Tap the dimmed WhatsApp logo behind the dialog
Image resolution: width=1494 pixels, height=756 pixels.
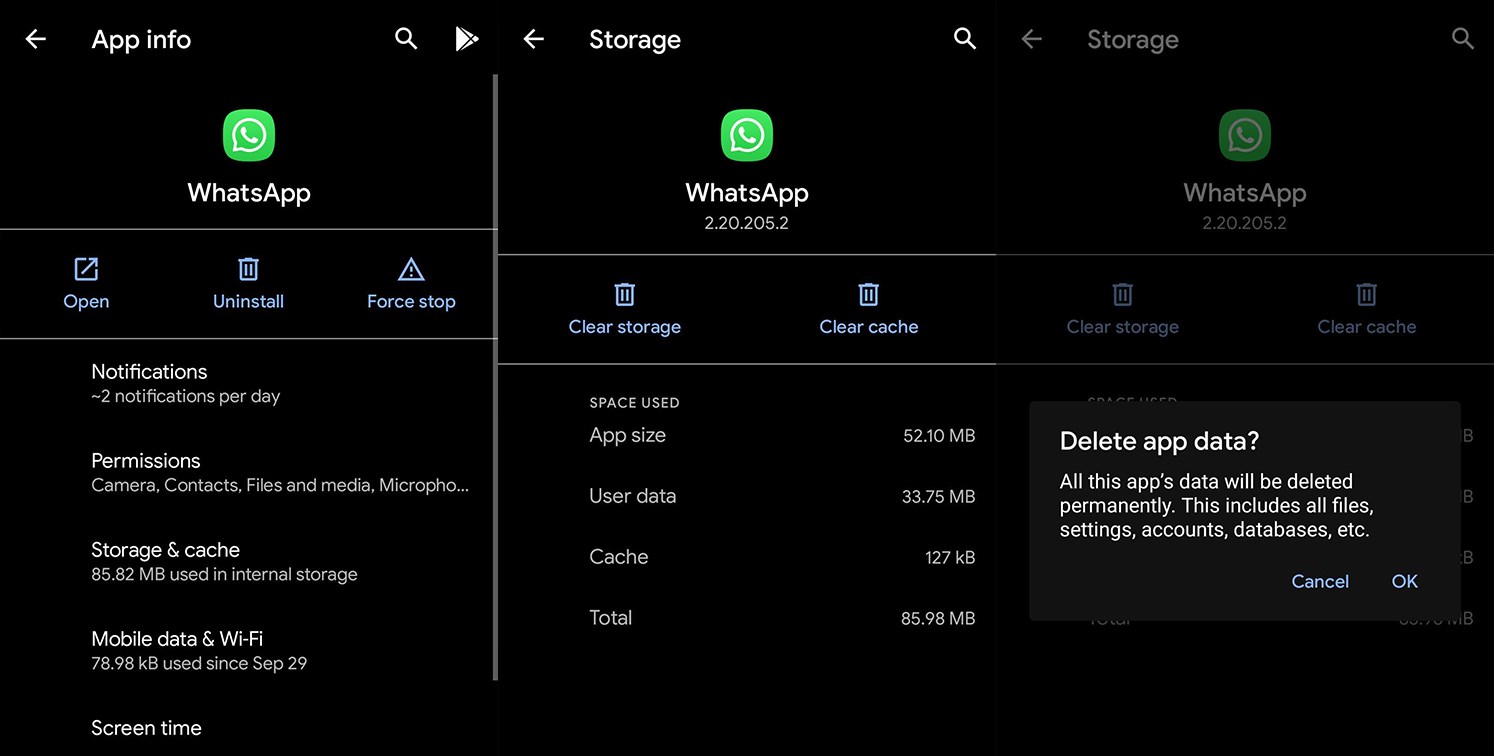tap(1245, 135)
